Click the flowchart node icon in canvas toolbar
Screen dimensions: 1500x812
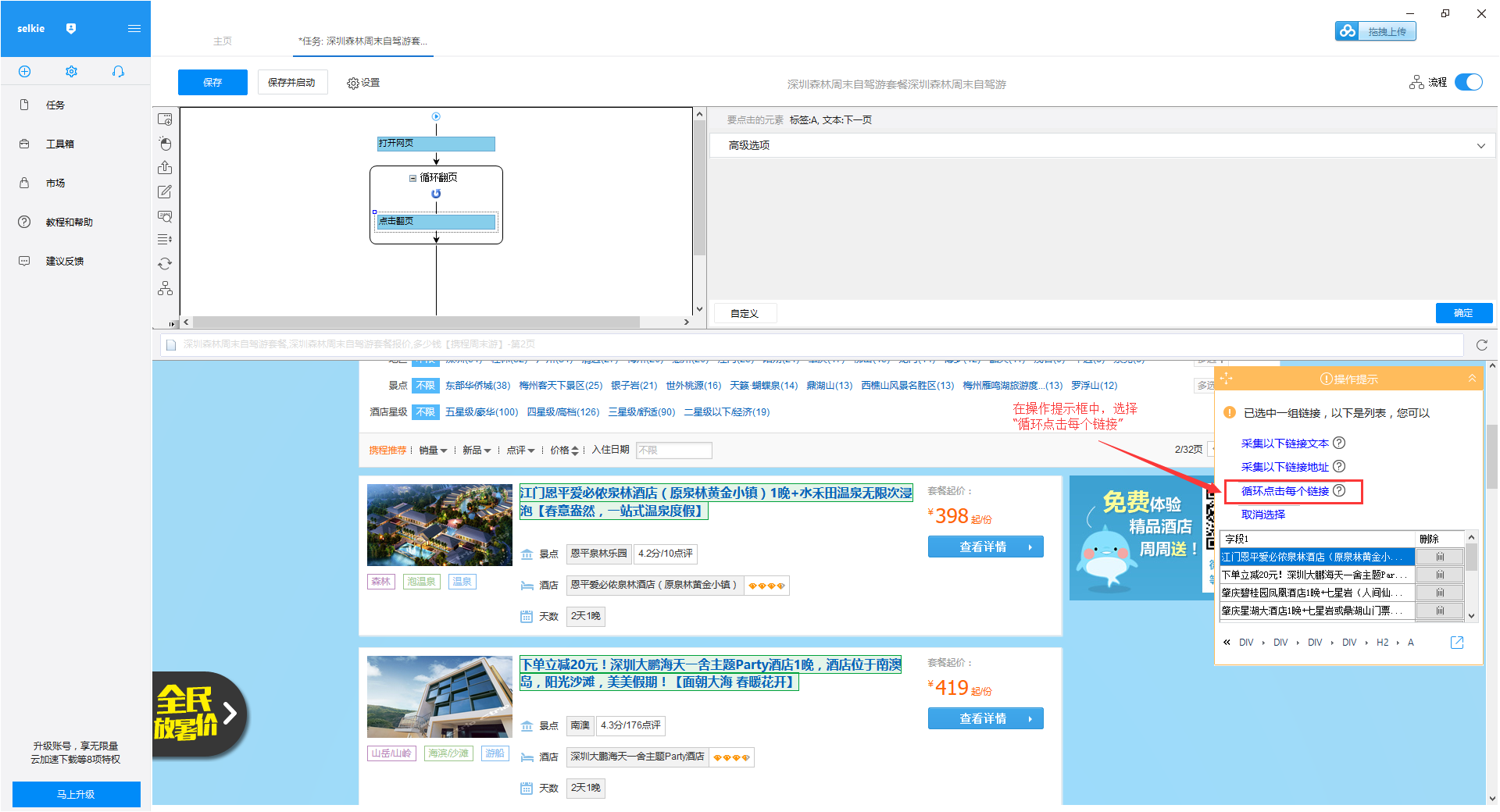pyautogui.click(x=165, y=287)
